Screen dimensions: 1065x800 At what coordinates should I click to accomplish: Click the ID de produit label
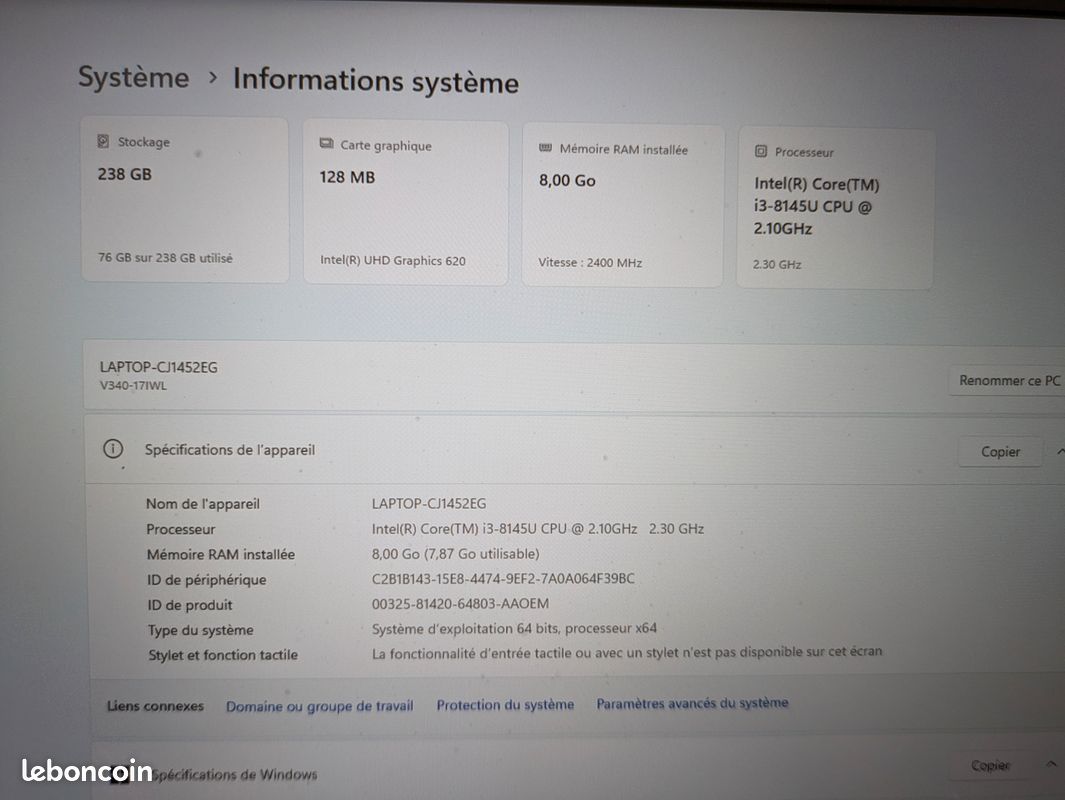[189, 605]
